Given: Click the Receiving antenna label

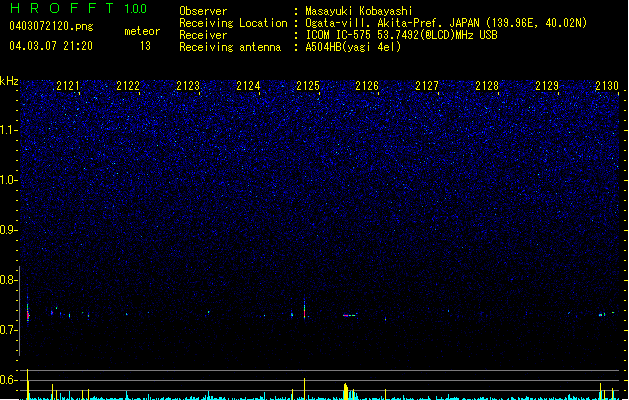Looking at the screenshot, I should (x=230, y=47).
